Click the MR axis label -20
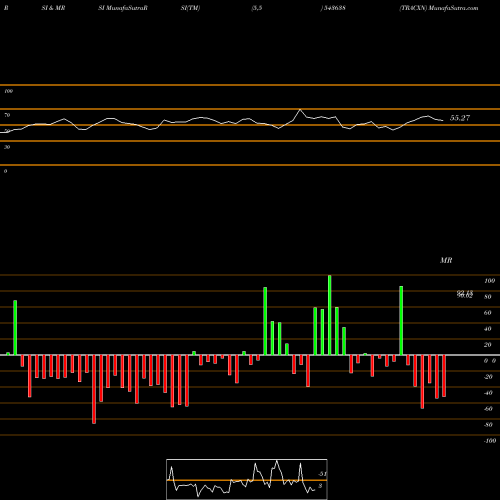Image resolution: width=500 pixels, height=500 pixels. tap(488, 377)
